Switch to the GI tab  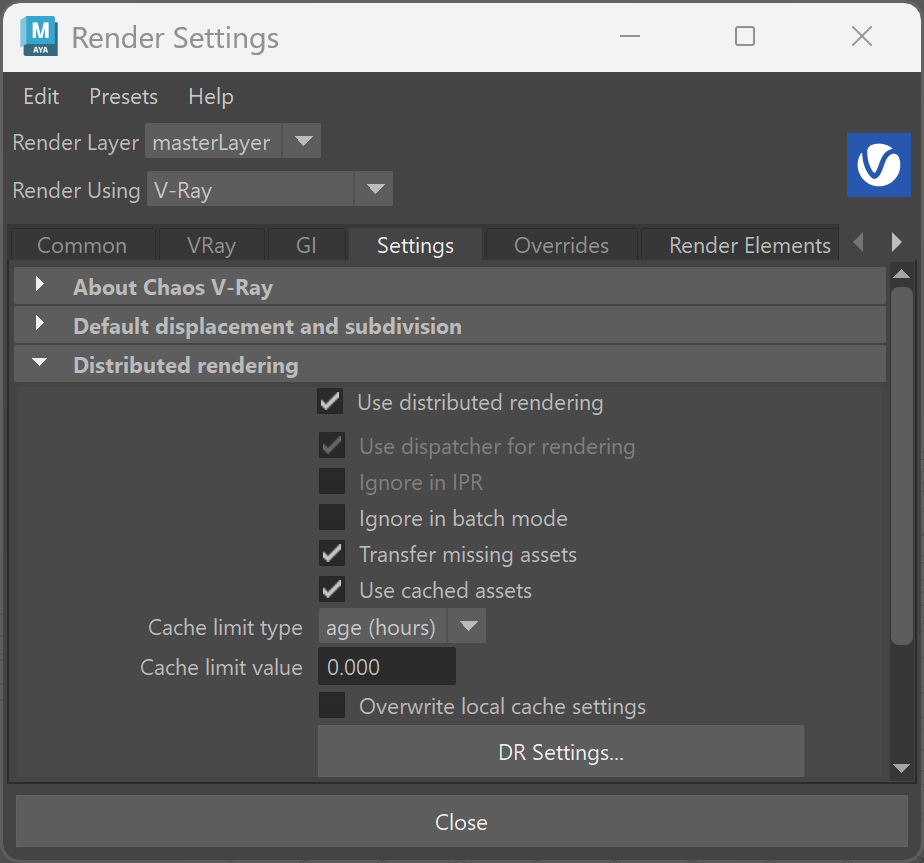[306, 245]
